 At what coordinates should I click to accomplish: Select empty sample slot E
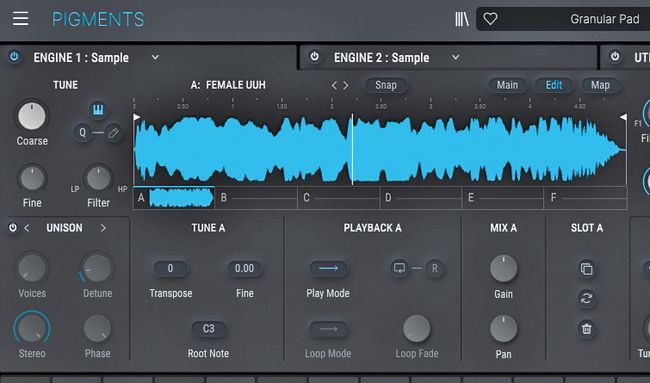coord(503,198)
